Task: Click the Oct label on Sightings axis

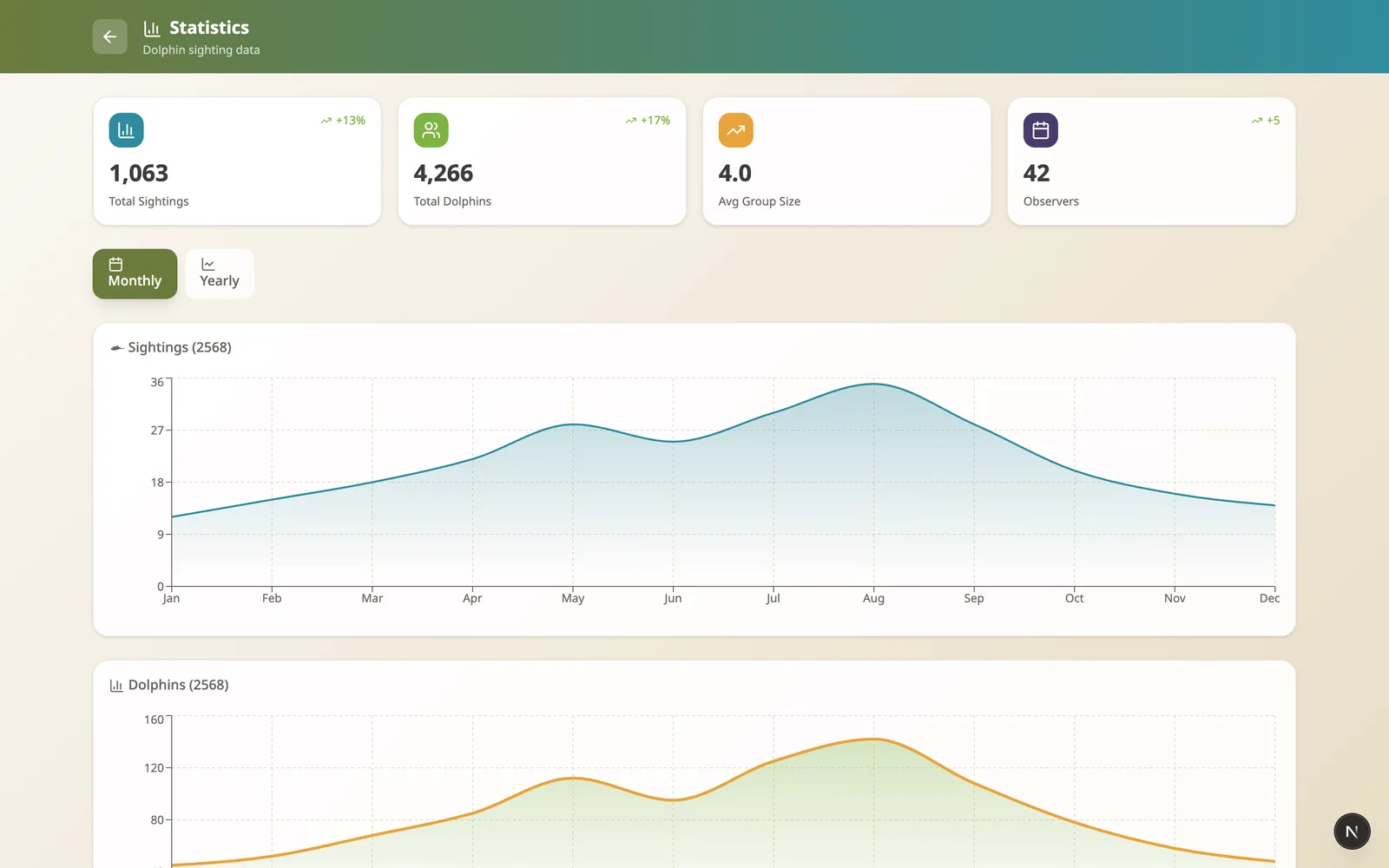Action: [x=1074, y=598]
